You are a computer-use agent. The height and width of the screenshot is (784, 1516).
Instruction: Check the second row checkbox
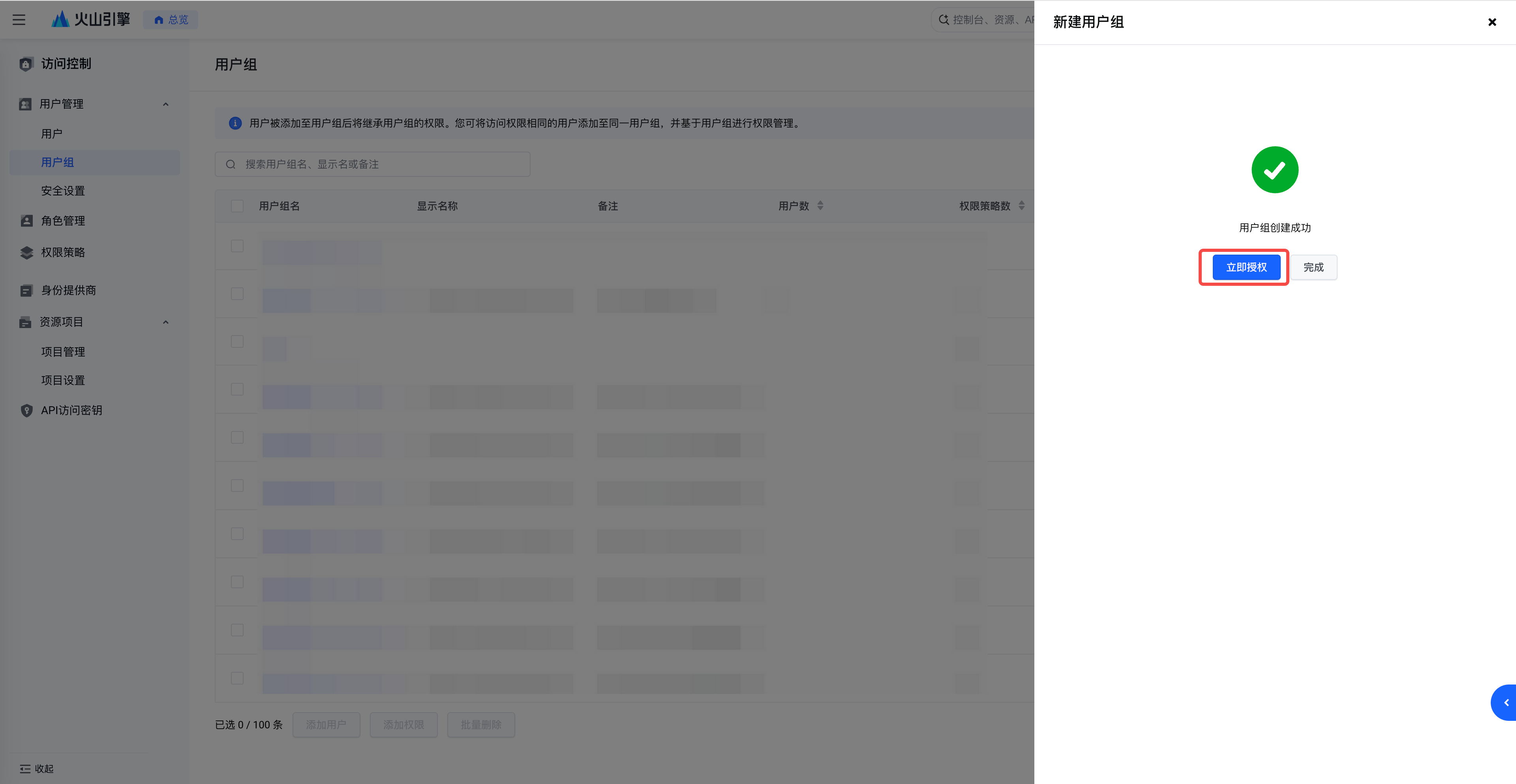(x=237, y=294)
